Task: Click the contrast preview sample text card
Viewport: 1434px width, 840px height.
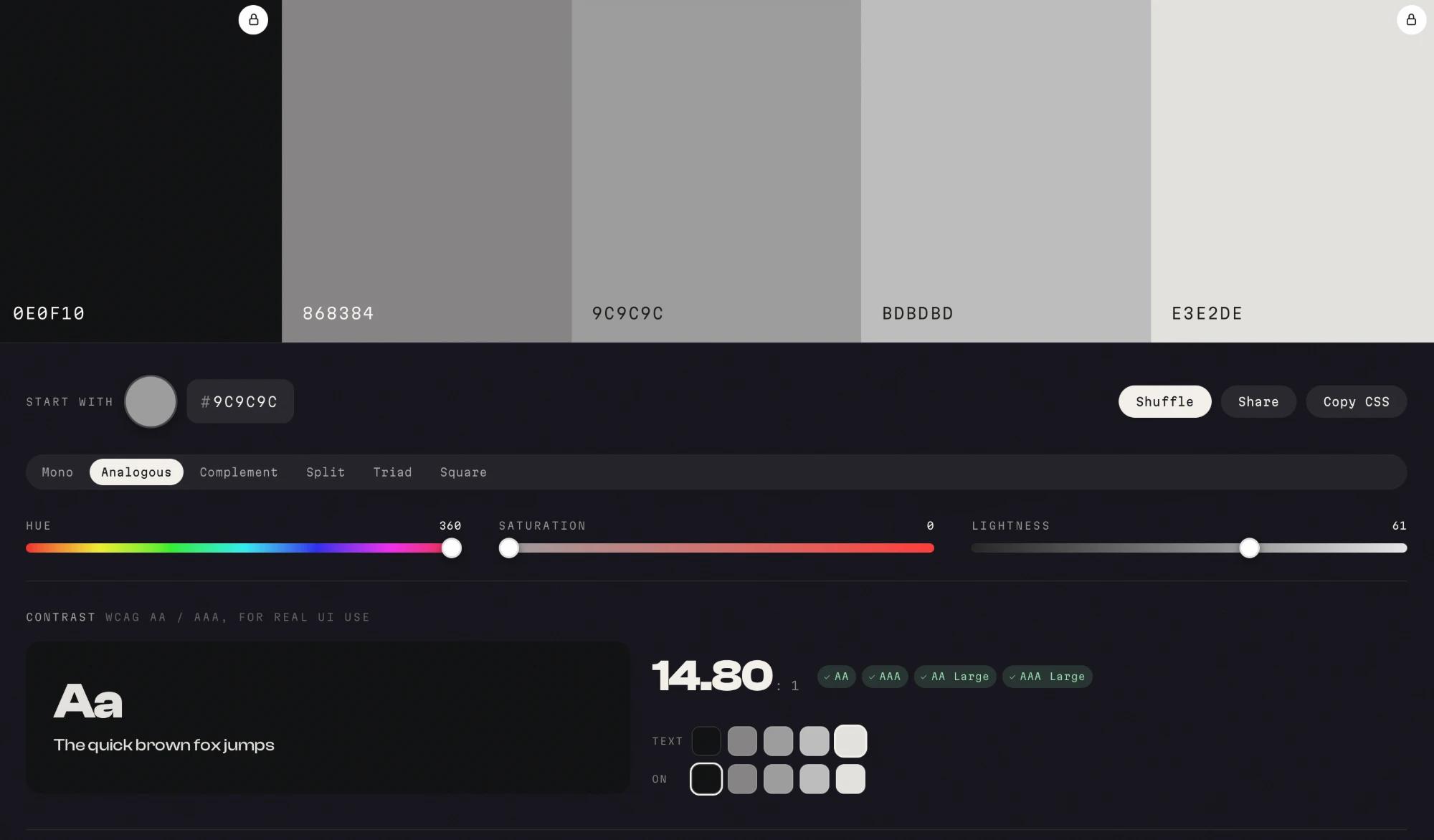Action: point(328,717)
